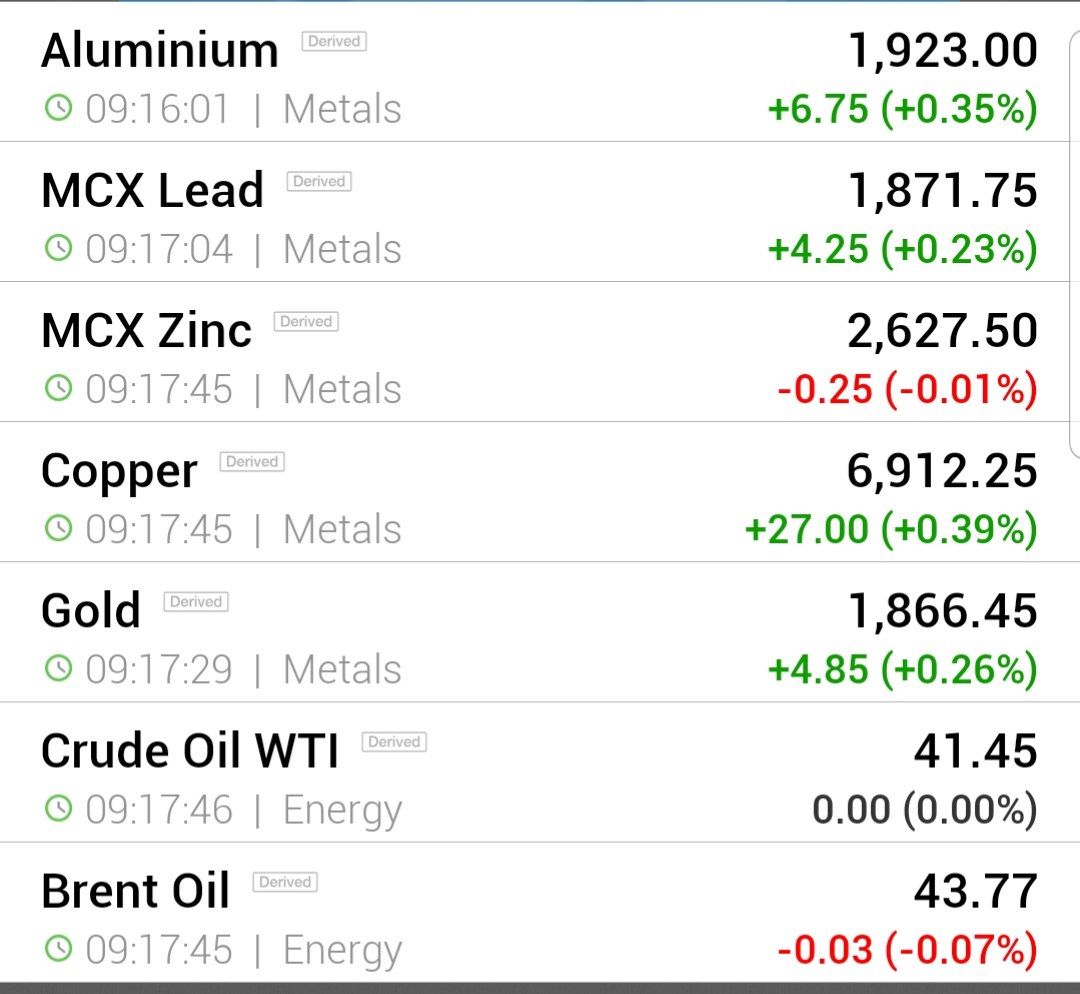The height and width of the screenshot is (994, 1080).
Task: Tap the clock icon in Crude Oil WTI row
Action: 59,809
